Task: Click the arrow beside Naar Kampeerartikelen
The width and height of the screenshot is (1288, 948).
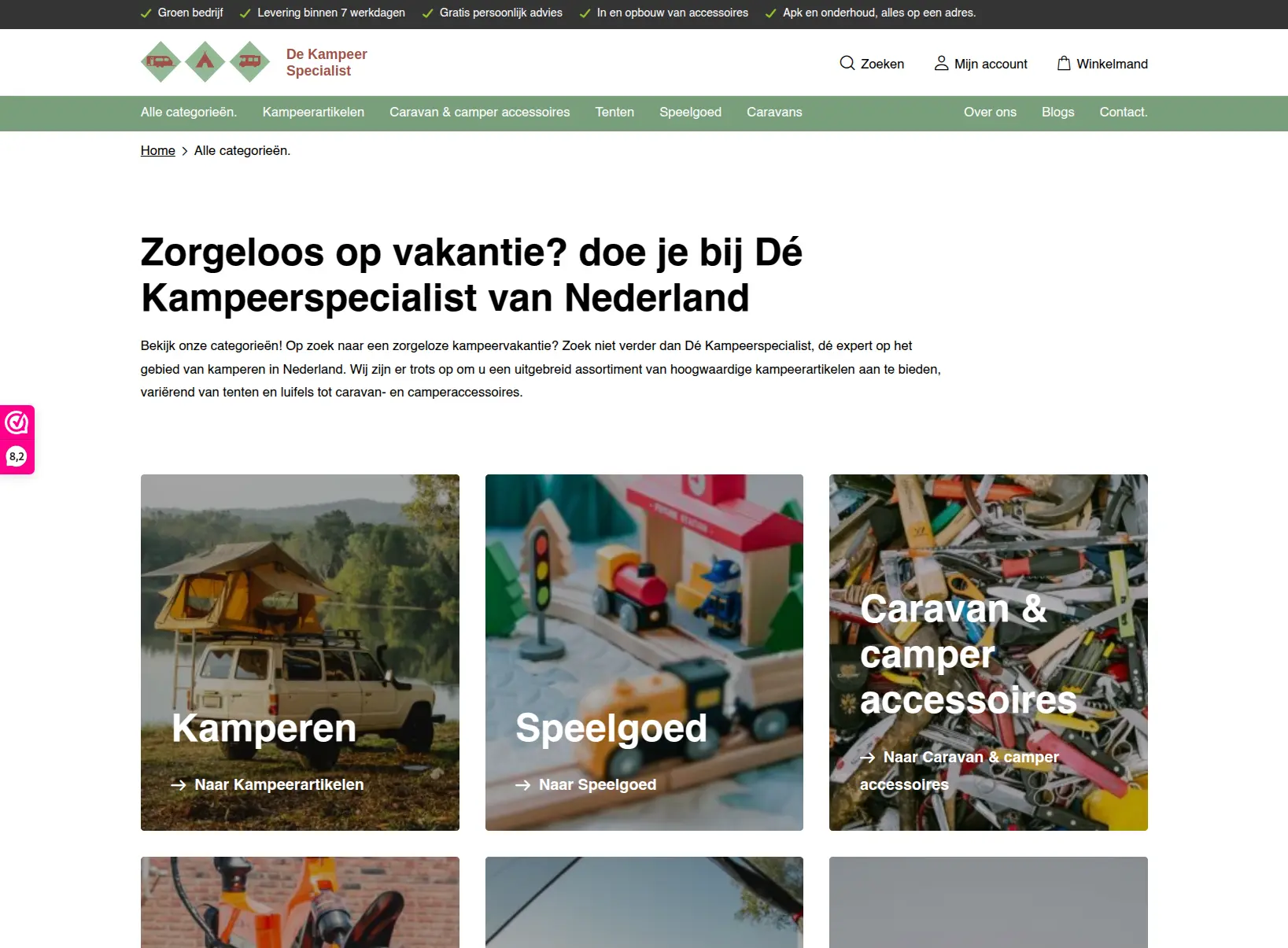Action: tap(179, 784)
